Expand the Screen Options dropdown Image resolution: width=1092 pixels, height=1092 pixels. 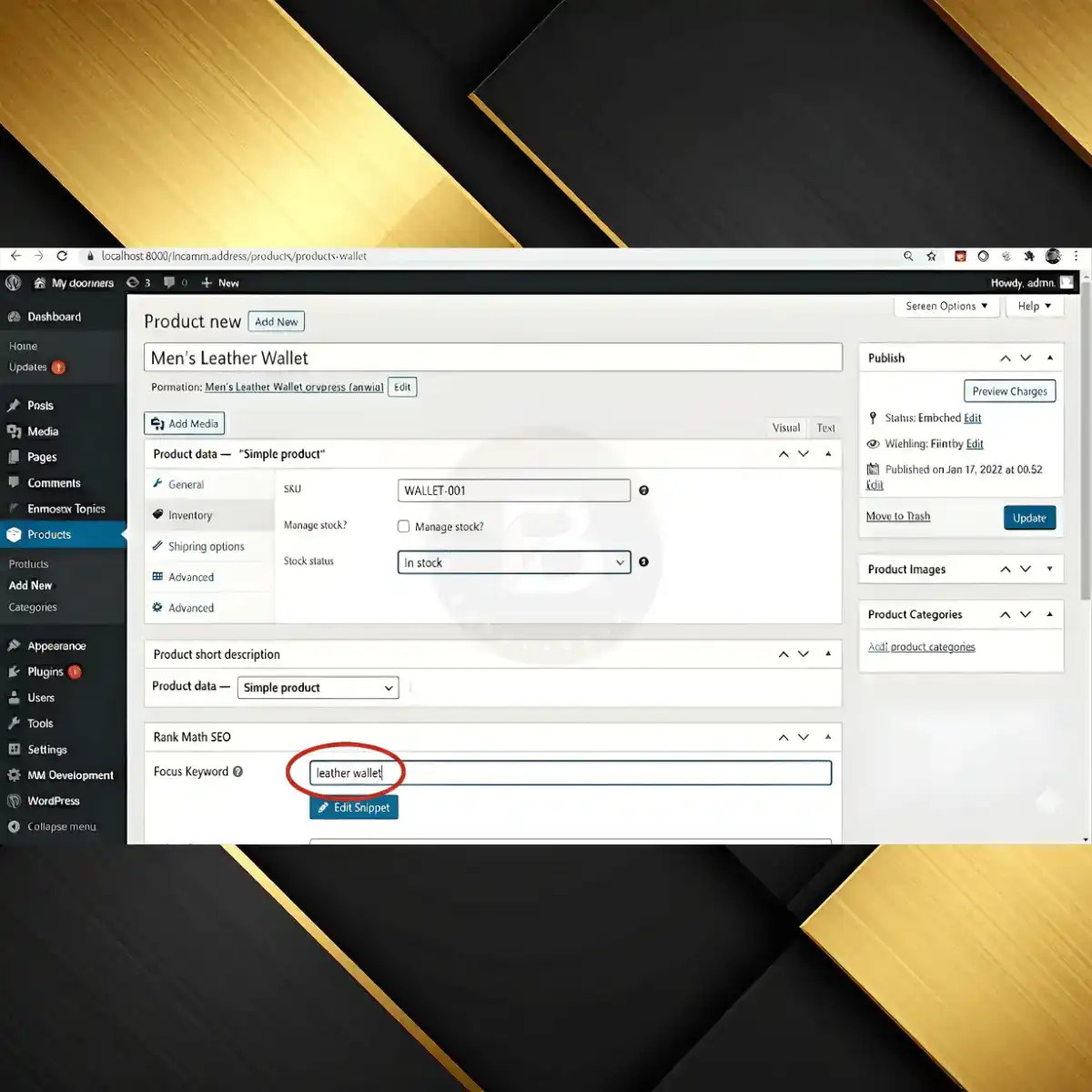tap(945, 307)
